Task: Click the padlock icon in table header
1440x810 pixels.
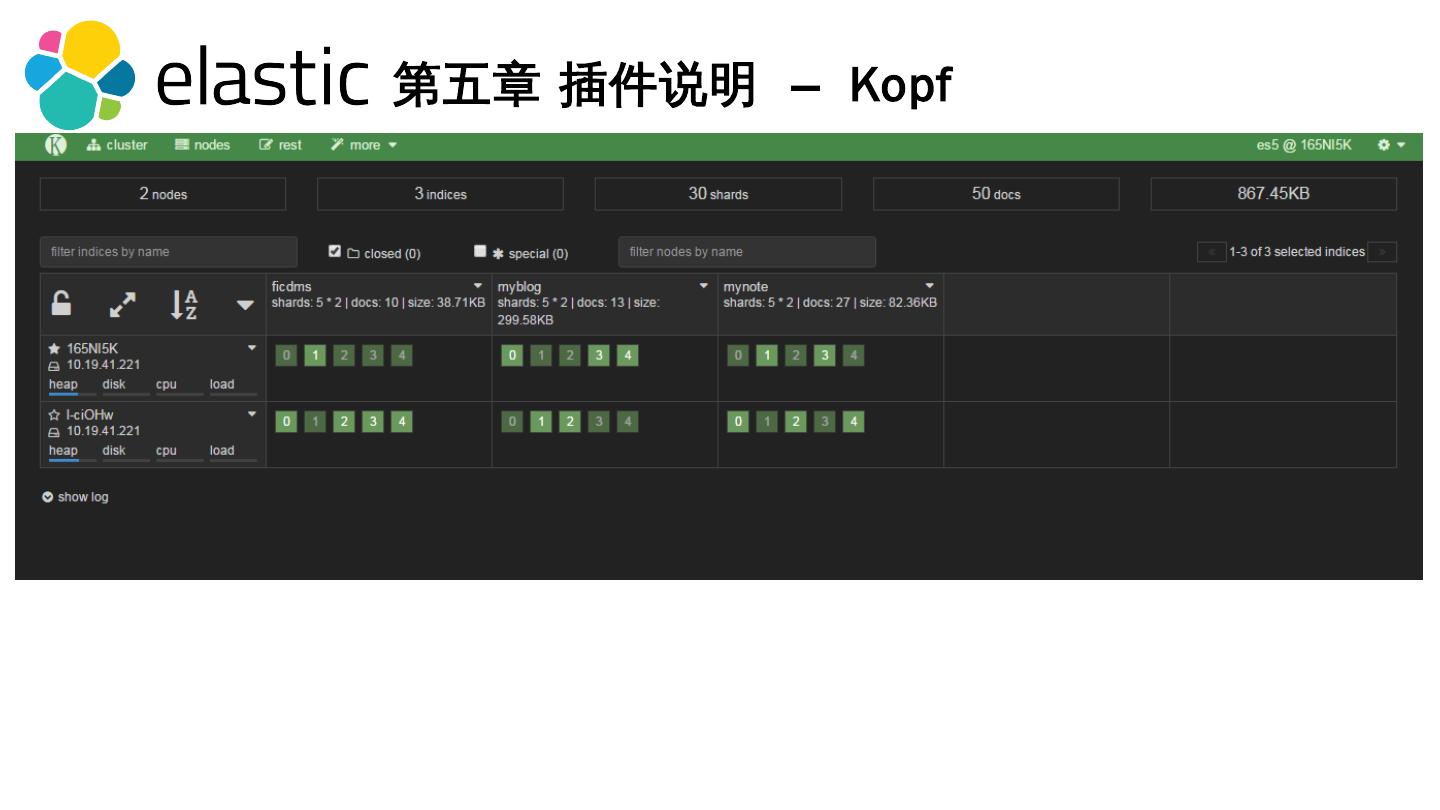Action: pos(61,304)
